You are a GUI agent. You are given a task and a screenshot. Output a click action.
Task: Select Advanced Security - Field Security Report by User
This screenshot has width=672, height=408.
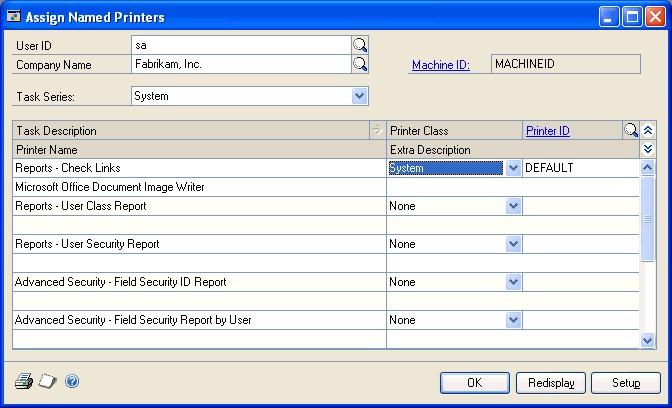coord(200,320)
